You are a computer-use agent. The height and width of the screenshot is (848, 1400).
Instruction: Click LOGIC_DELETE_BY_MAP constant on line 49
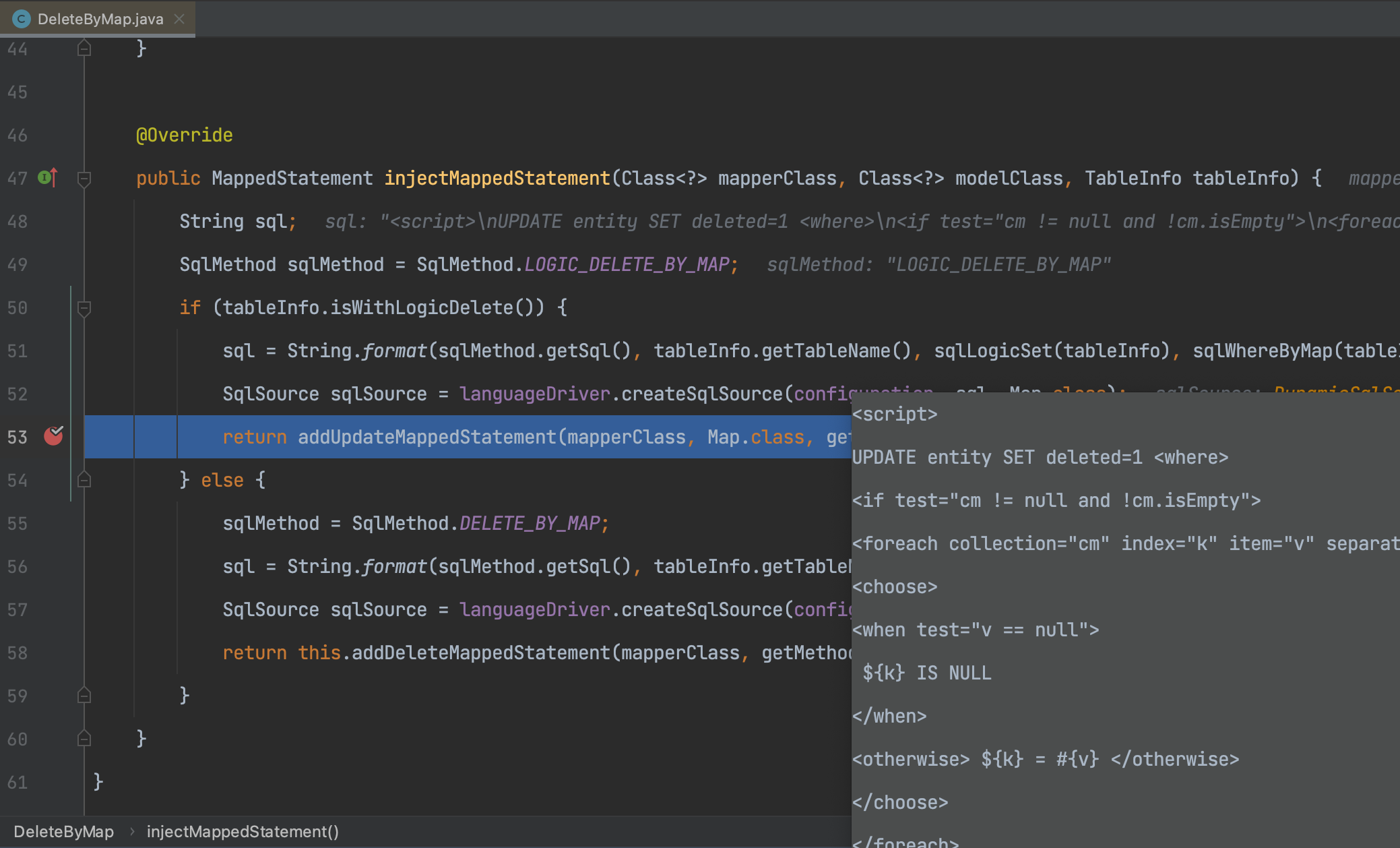coord(627,264)
